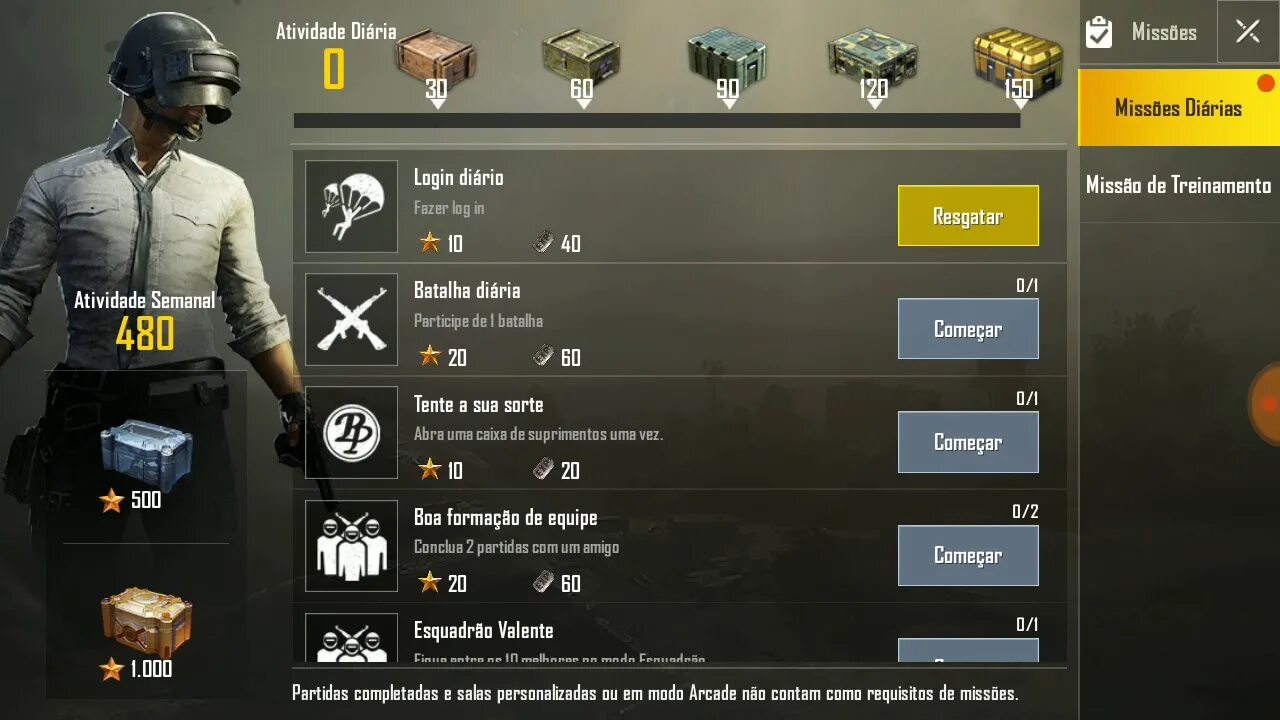Close the Missões panel with the X

[x=1247, y=32]
